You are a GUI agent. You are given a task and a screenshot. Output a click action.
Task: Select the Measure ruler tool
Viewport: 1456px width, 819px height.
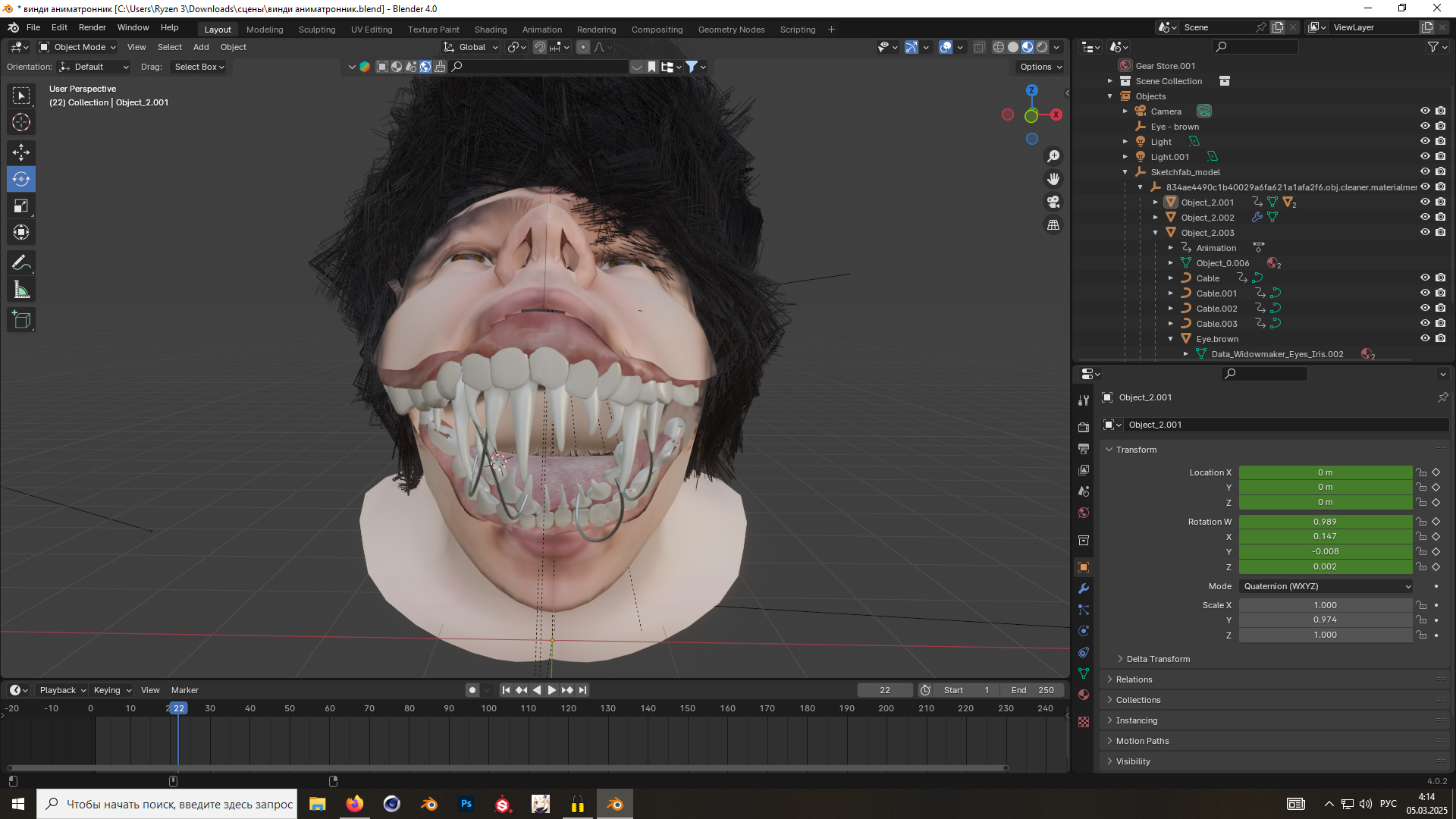pyautogui.click(x=21, y=290)
